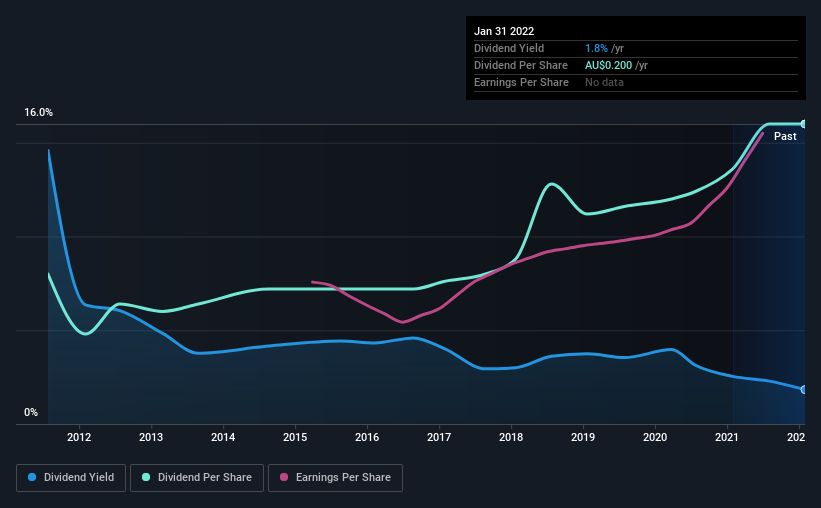821x508 pixels.
Task: Select the teal dividend per share endpoint marker
Action: click(803, 124)
